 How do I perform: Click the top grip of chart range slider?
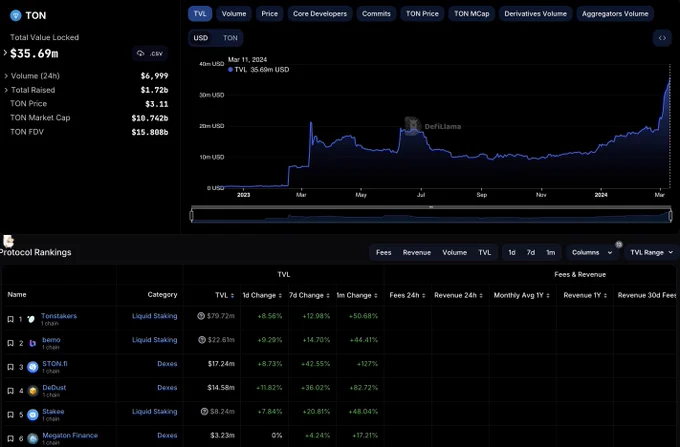coord(431,207)
